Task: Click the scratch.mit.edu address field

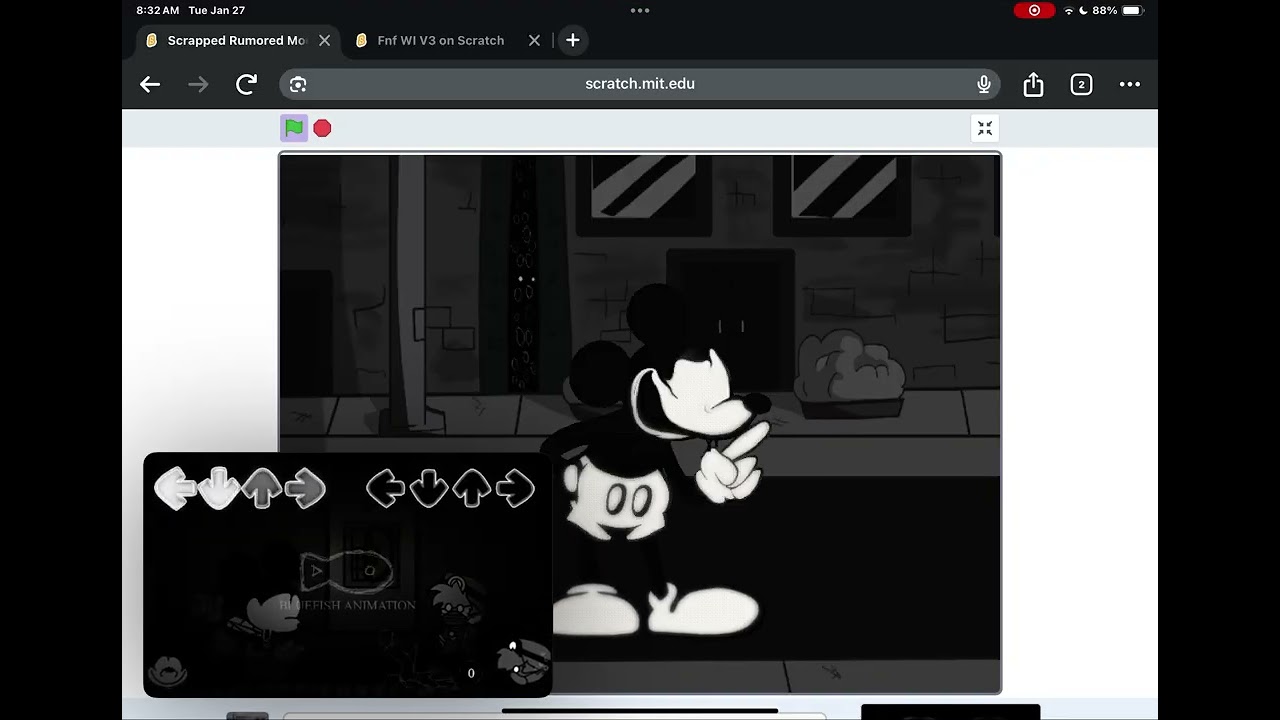Action: tap(640, 84)
